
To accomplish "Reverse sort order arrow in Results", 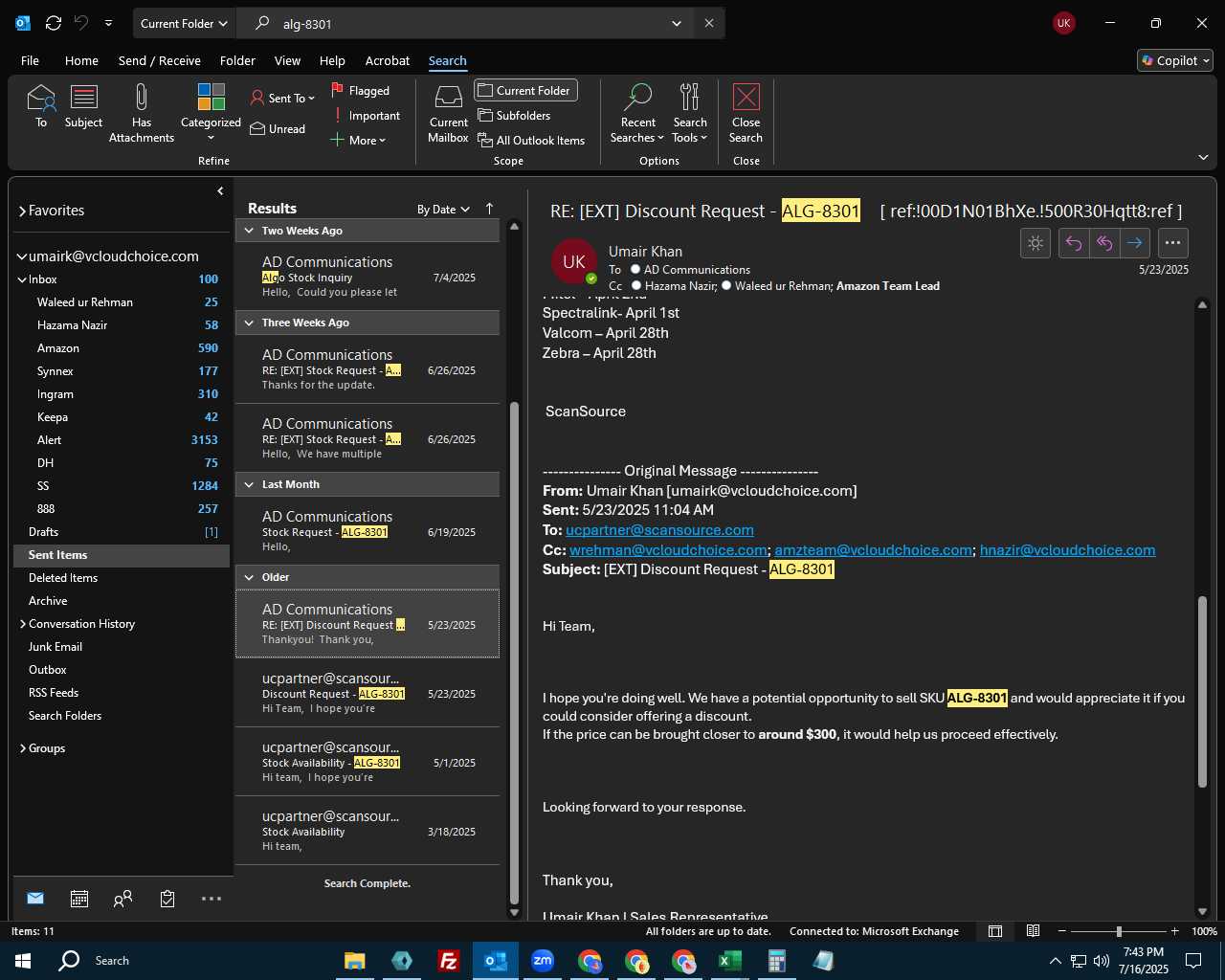I will [490, 209].
